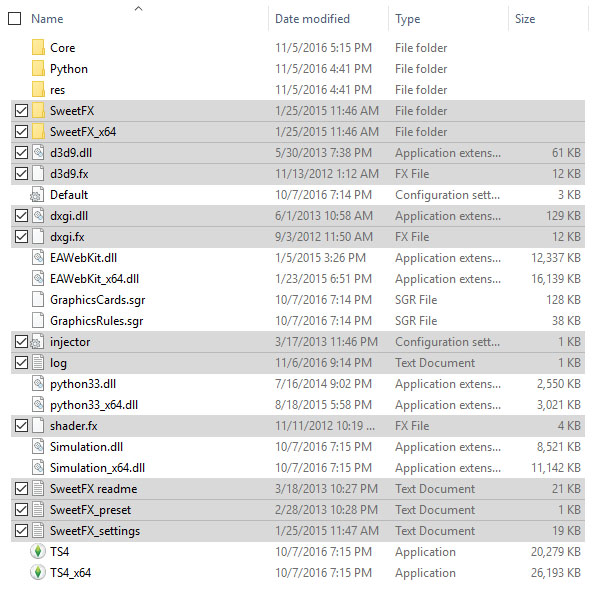Viewport: 607px width, 597px height.
Task: Select the SweetFX_settings file name
Action: pyautogui.click(x=95, y=531)
